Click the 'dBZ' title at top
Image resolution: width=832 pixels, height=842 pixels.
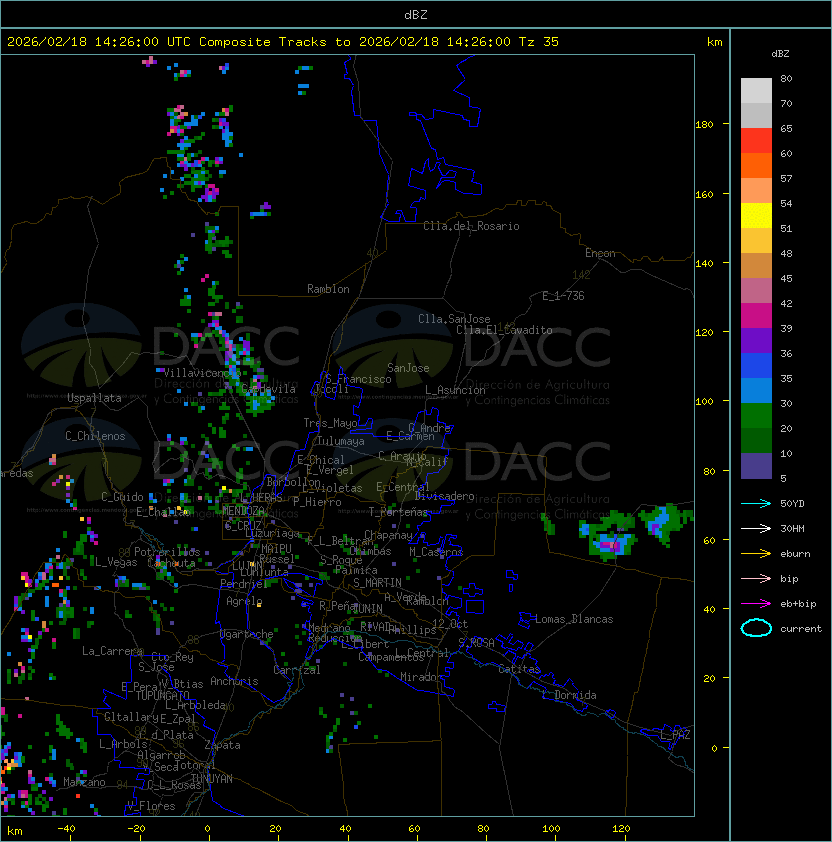pos(416,15)
